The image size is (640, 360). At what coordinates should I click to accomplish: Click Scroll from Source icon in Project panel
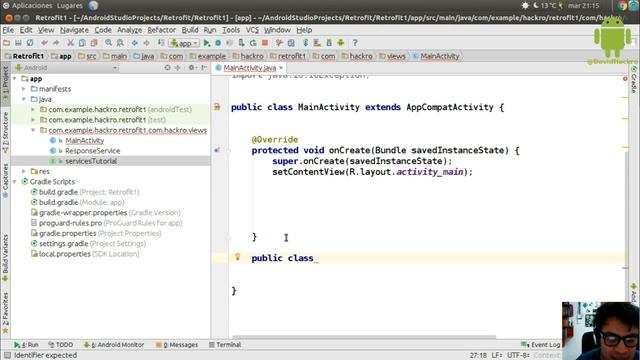167,68
